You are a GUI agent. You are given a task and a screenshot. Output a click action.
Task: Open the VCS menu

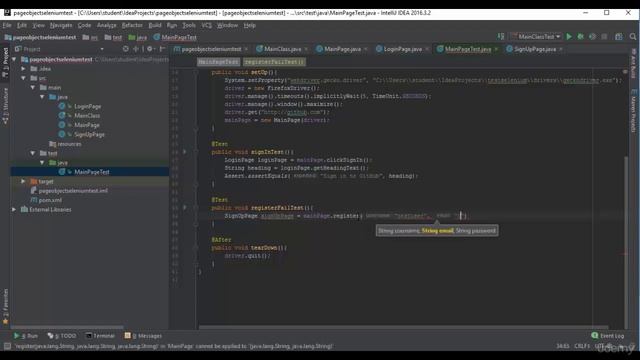click(207, 25)
